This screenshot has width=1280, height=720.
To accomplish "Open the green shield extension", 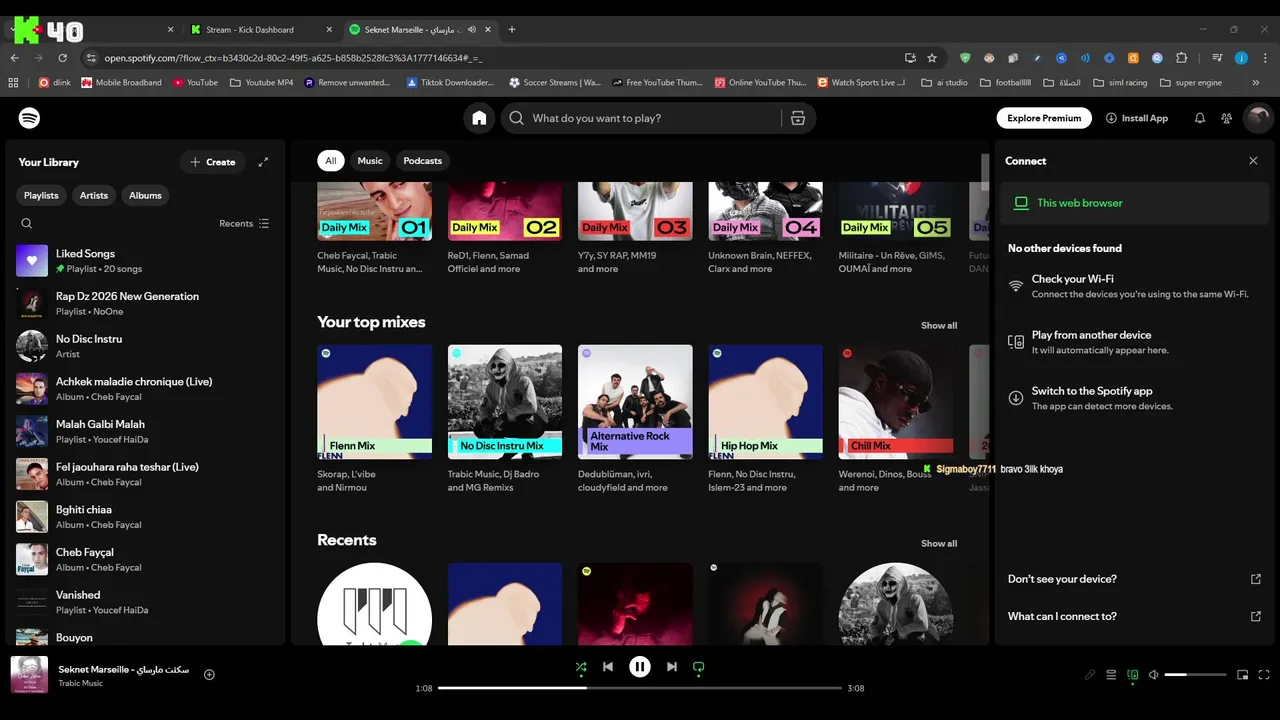I will 965,58.
